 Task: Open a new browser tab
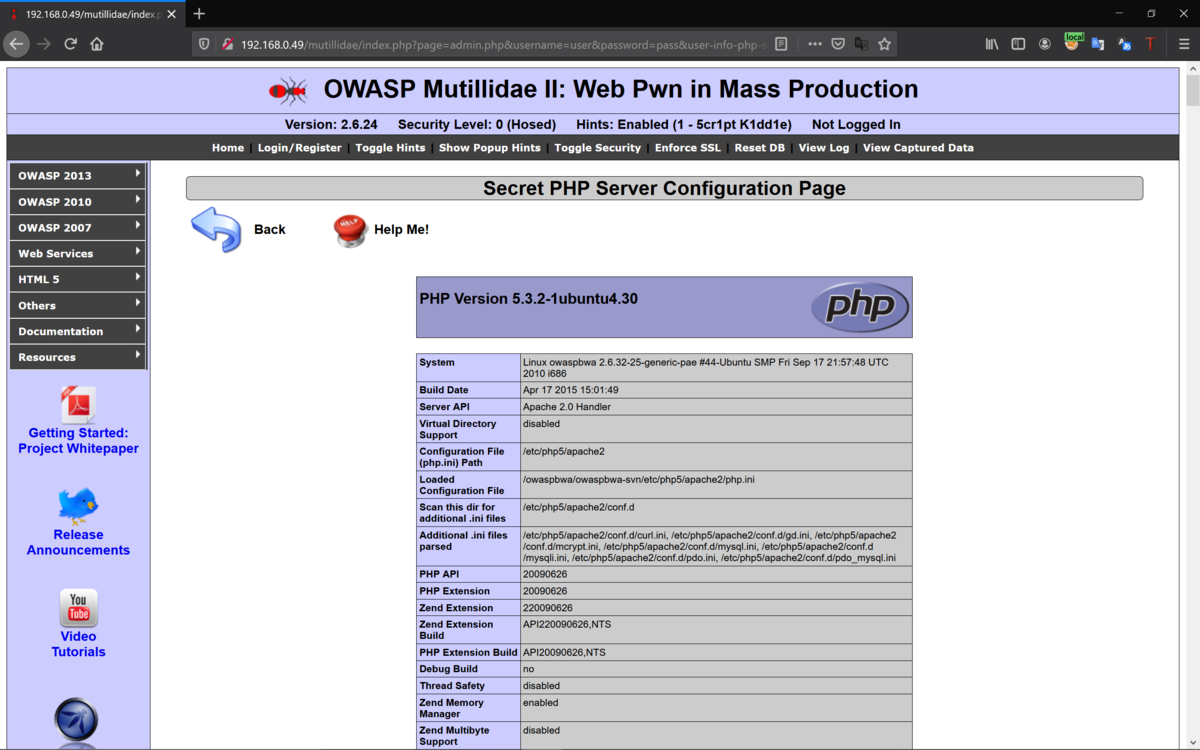pos(199,14)
